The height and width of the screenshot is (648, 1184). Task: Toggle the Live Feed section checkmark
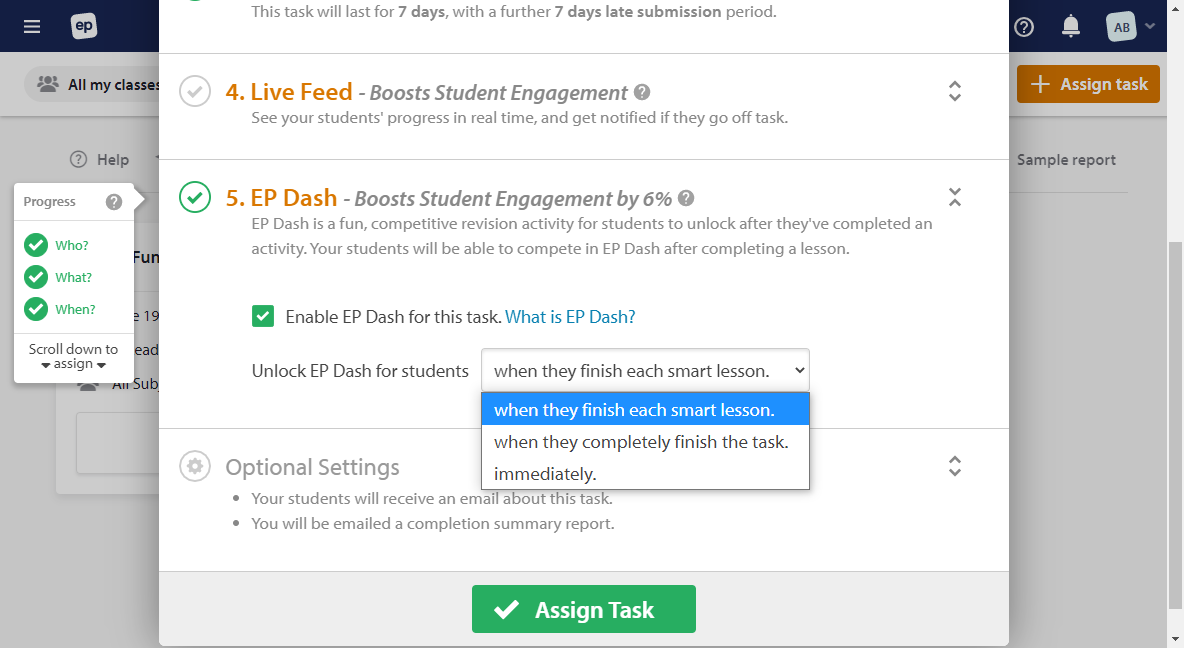click(195, 92)
